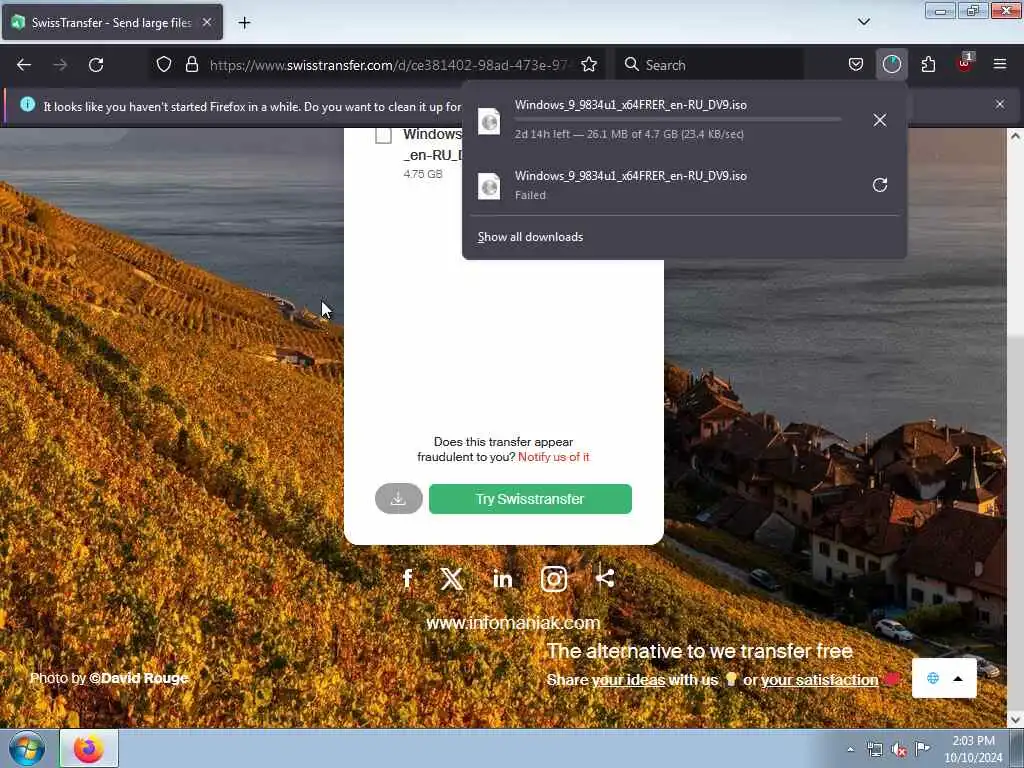
Task: Close the SwissTransfer tab
Action: tap(206, 23)
